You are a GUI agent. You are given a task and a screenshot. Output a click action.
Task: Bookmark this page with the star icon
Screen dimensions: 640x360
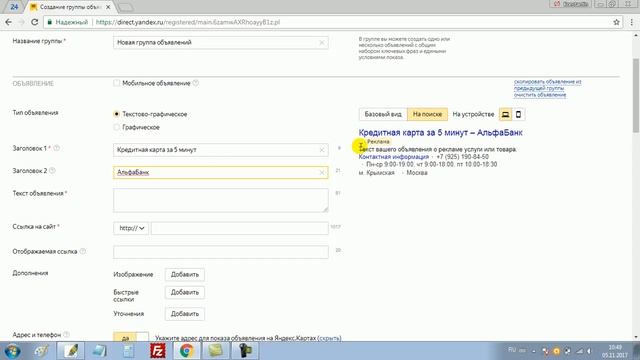coord(616,22)
